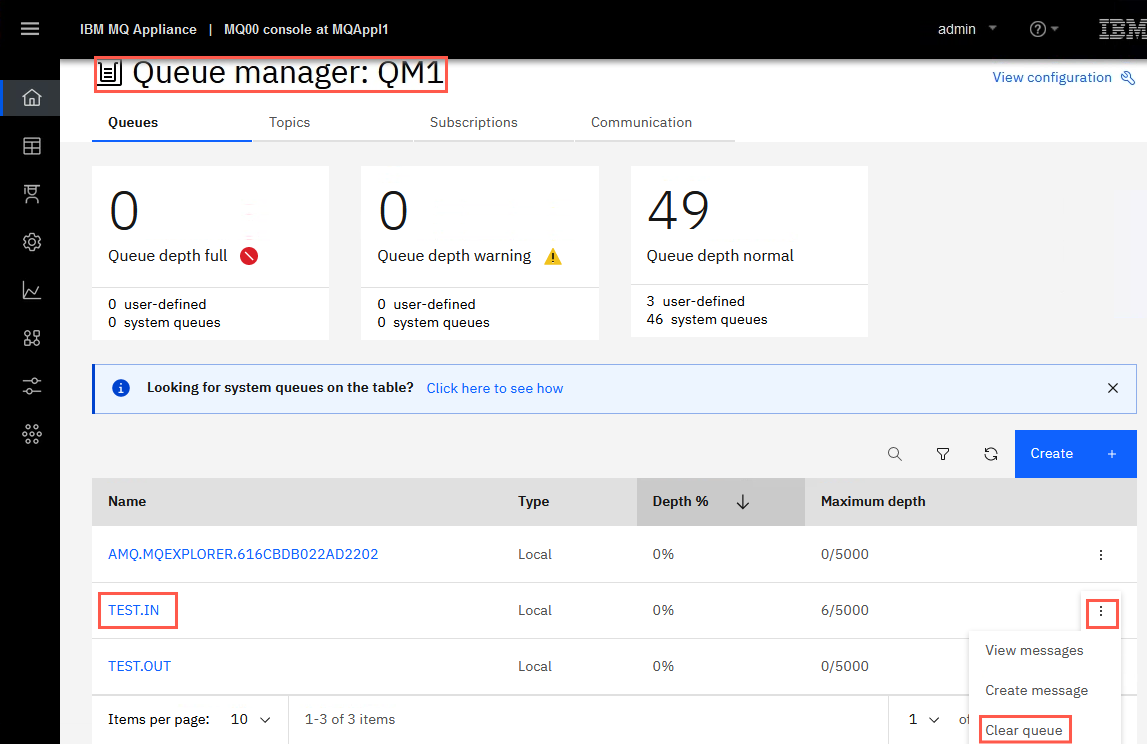Screen dimensions: 1147x744
Task: Open the gear settings sidebar icon
Action: tap(31, 242)
